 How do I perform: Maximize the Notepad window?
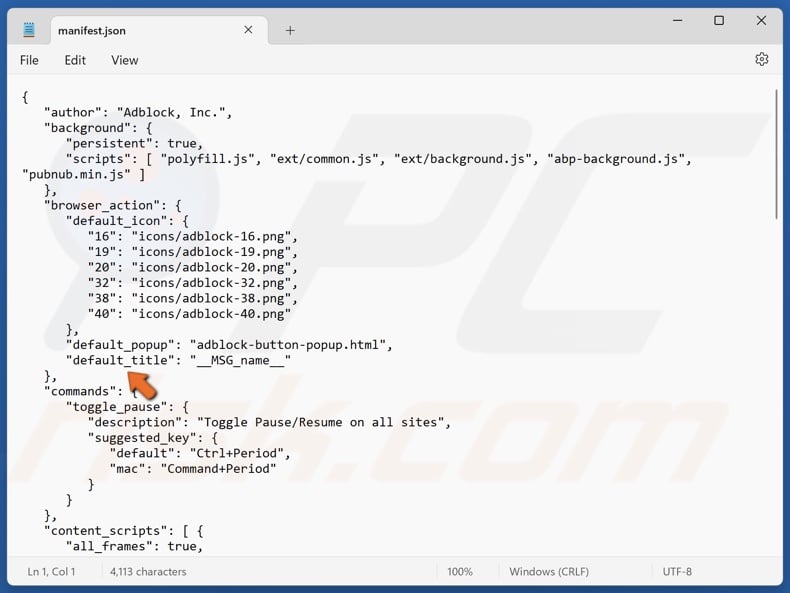[719, 21]
